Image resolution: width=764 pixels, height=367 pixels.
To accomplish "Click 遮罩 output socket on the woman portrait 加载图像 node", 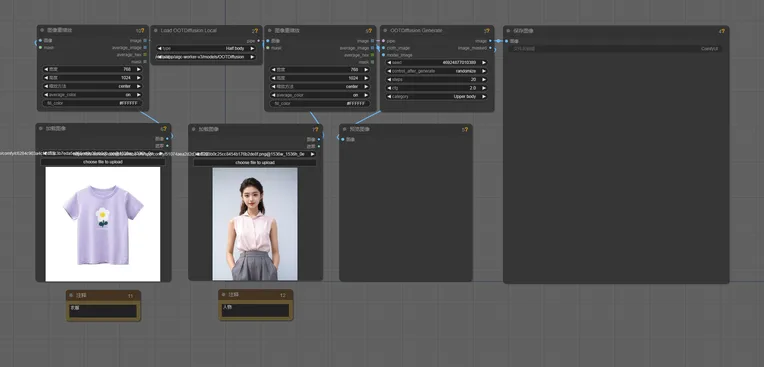I will pos(319,146).
